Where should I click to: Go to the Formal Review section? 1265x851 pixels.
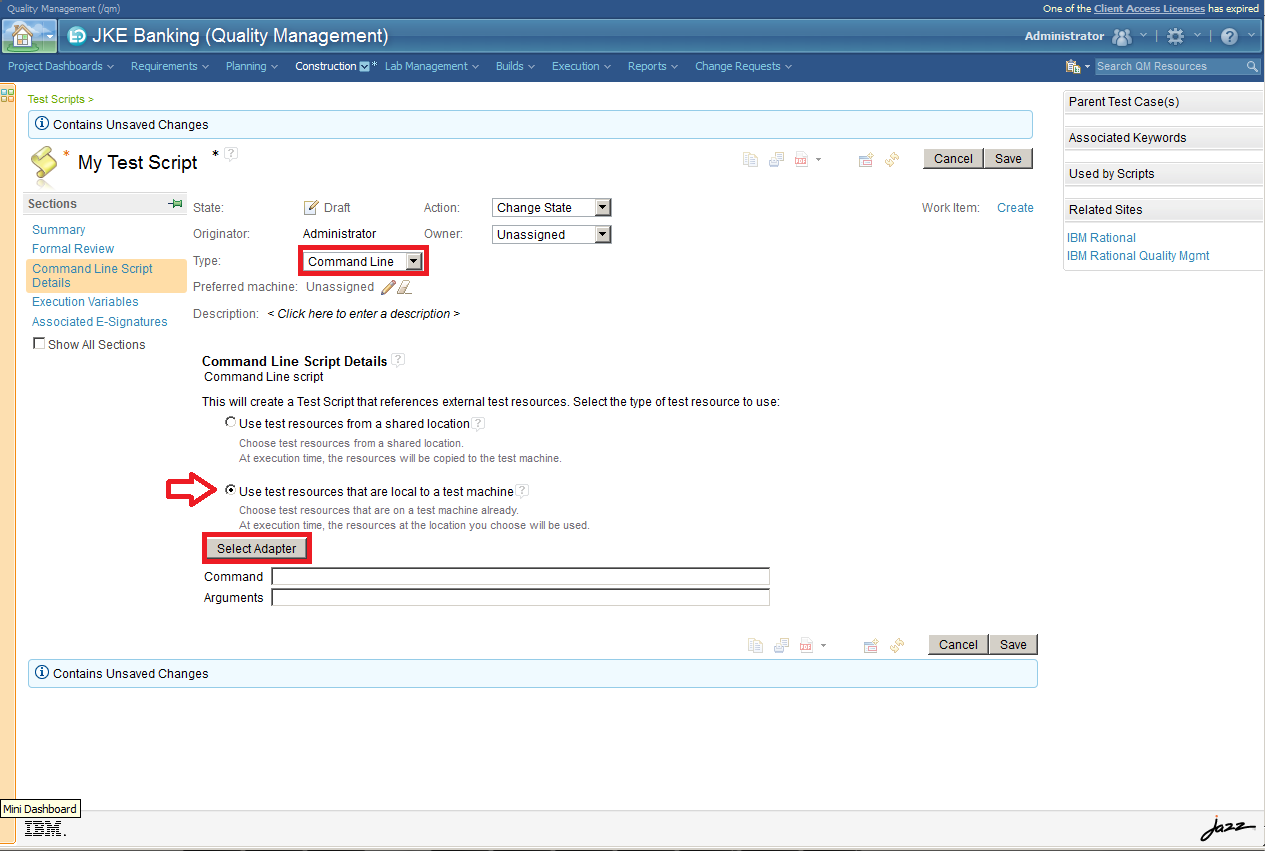click(73, 249)
